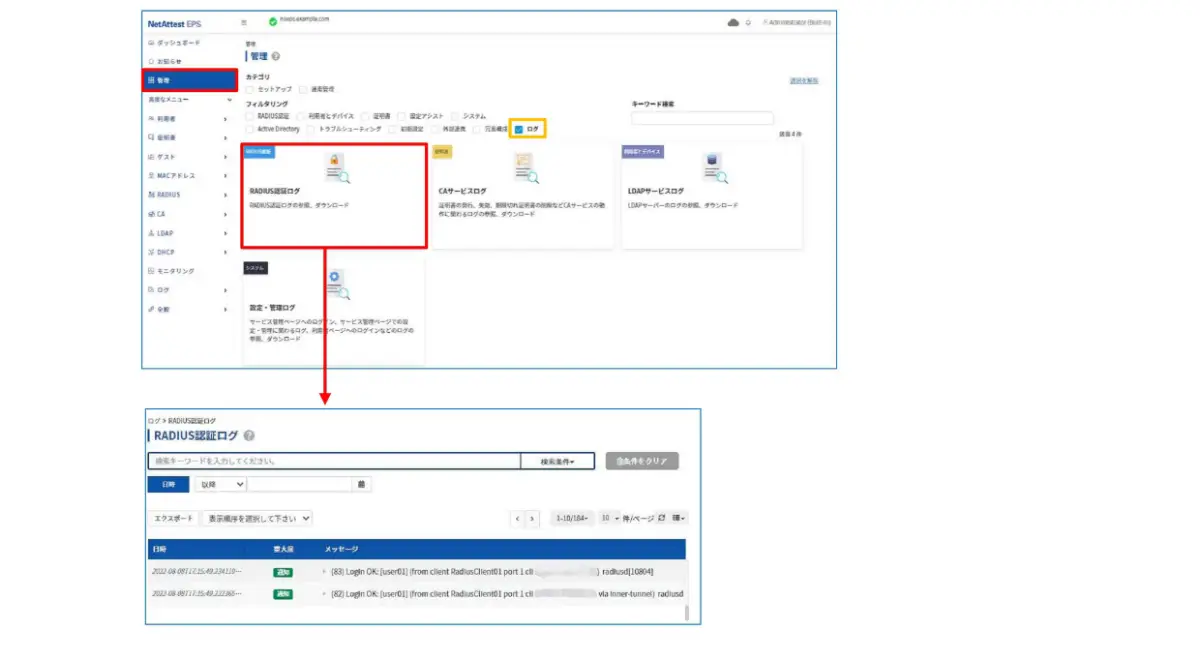
Task: Open the CAサービスログ card title
Action: click(462, 190)
